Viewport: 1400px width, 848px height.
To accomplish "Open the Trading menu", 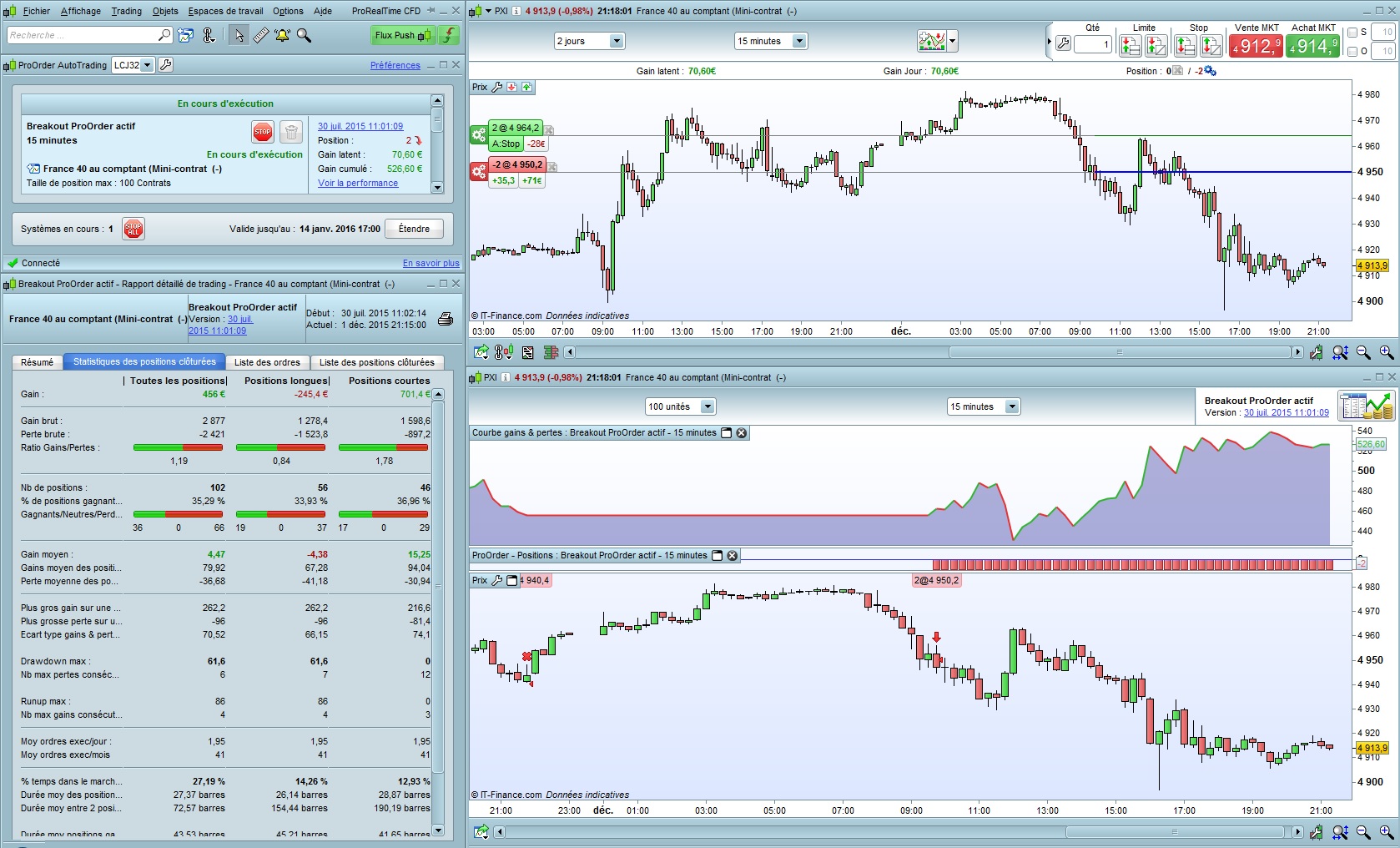I will [127, 11].
